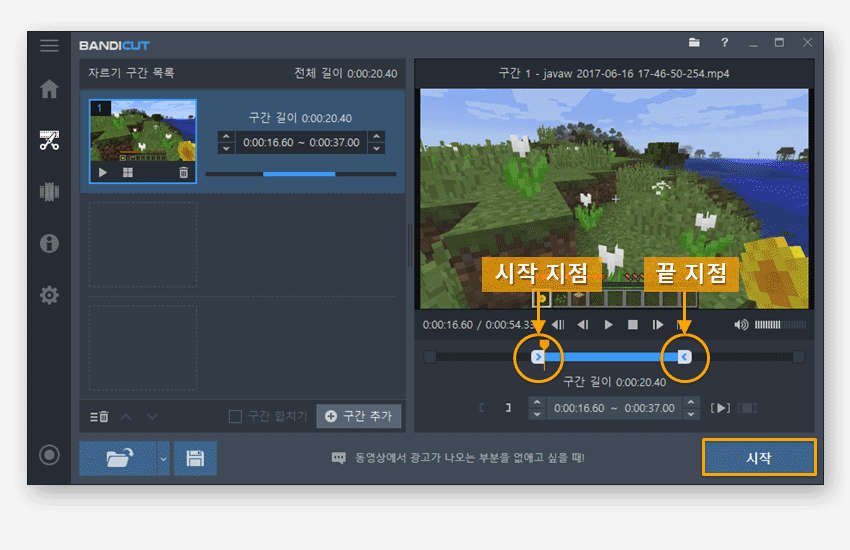The width and height of the screenshot is (850, 550).
Task: Enable the 구간 합치기 merge segments checkbox
Action: 235,416
